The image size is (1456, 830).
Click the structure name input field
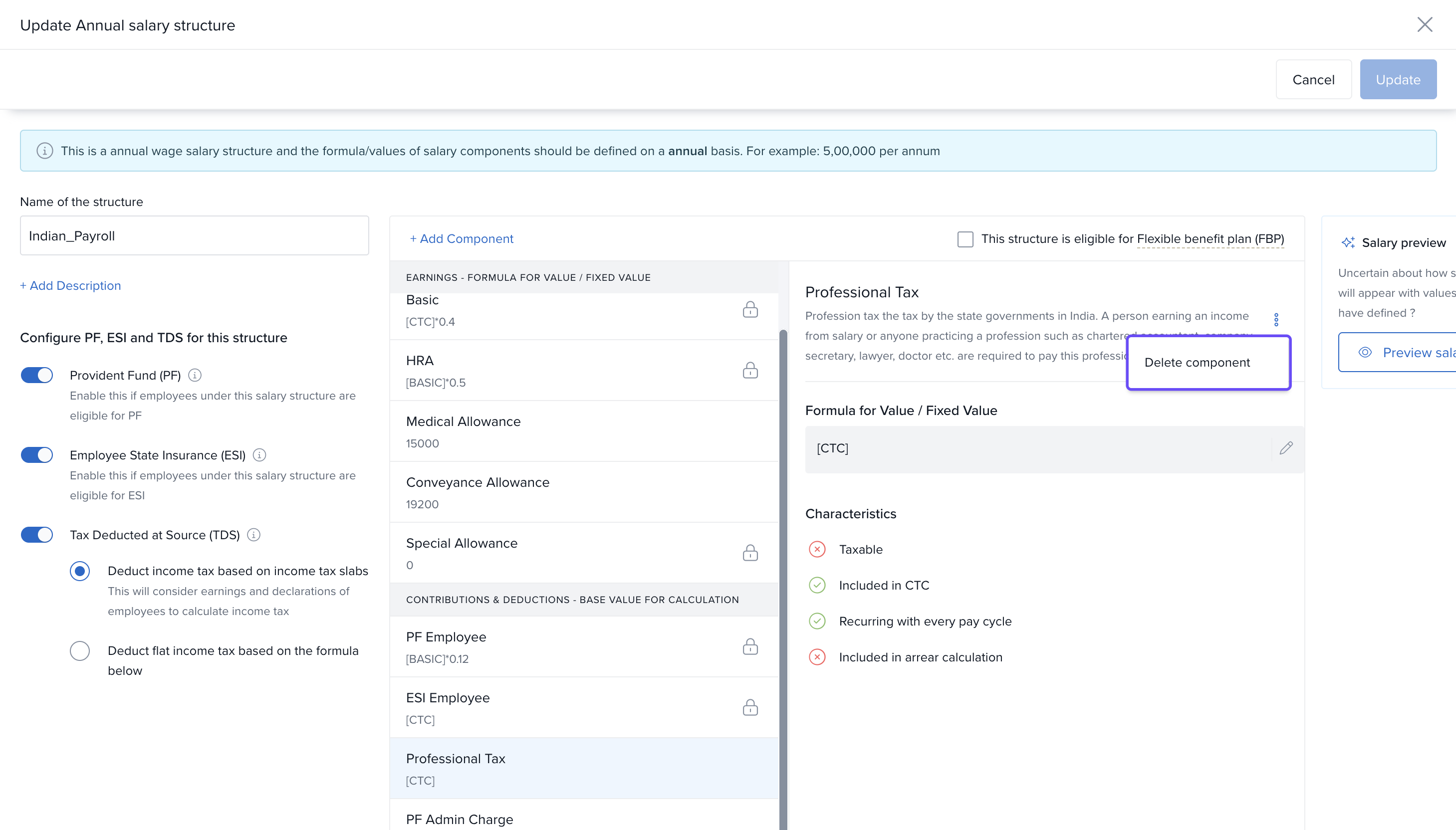[x=195, y=235]
